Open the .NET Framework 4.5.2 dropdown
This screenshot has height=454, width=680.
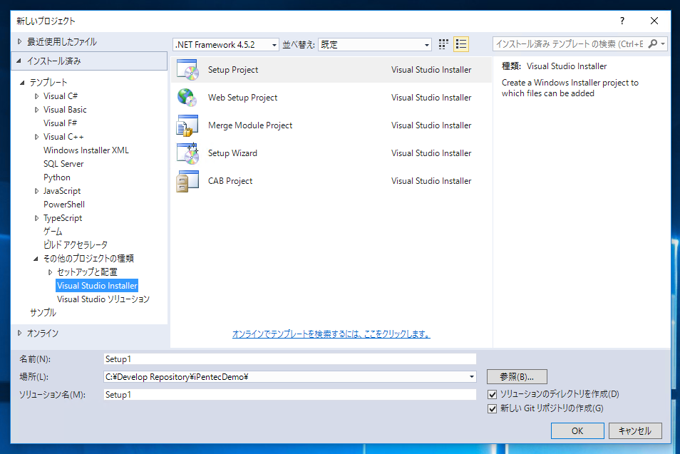point(226,45)
